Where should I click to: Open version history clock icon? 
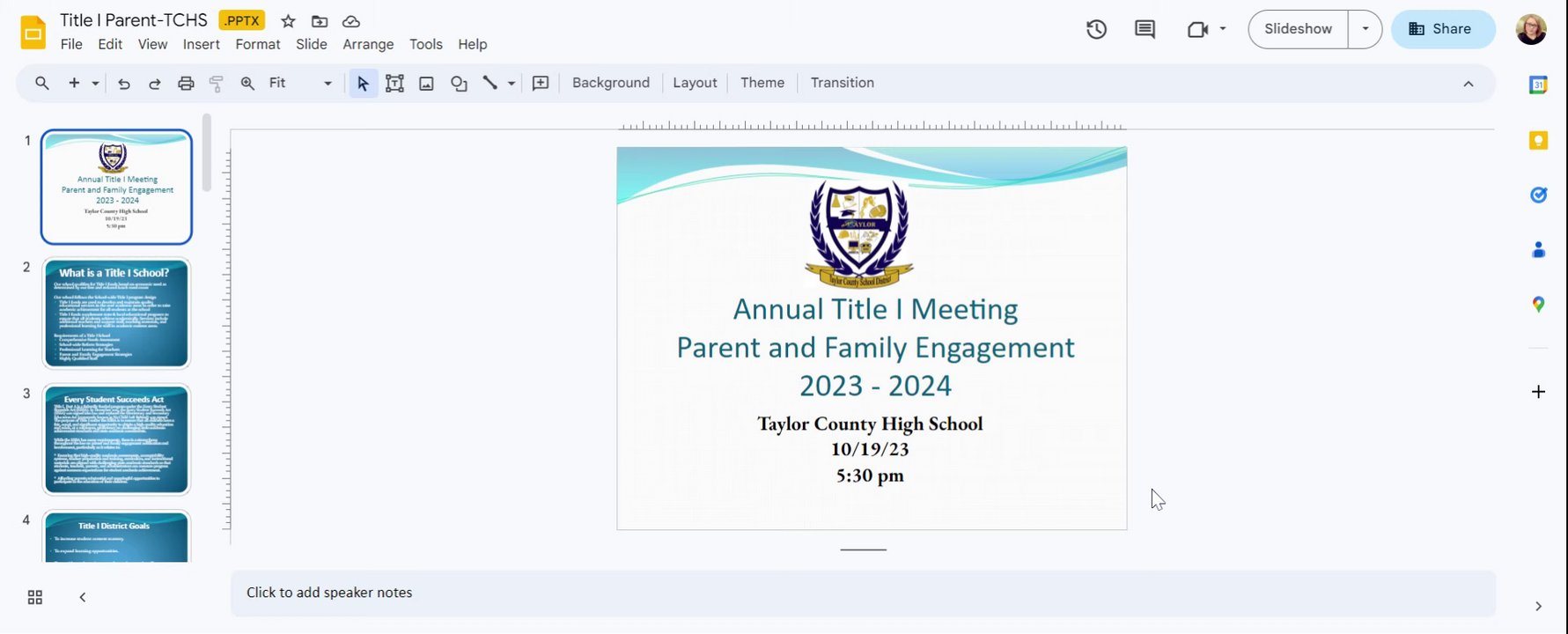click(1096, 29)
